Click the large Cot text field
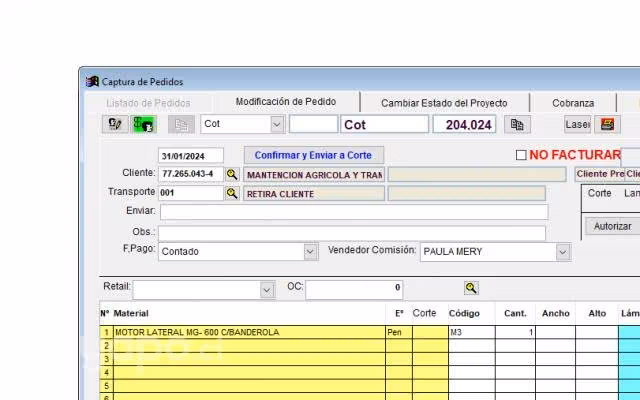This screenshot has height=400, width=640. pyautogui.click(x=384, y=124)
